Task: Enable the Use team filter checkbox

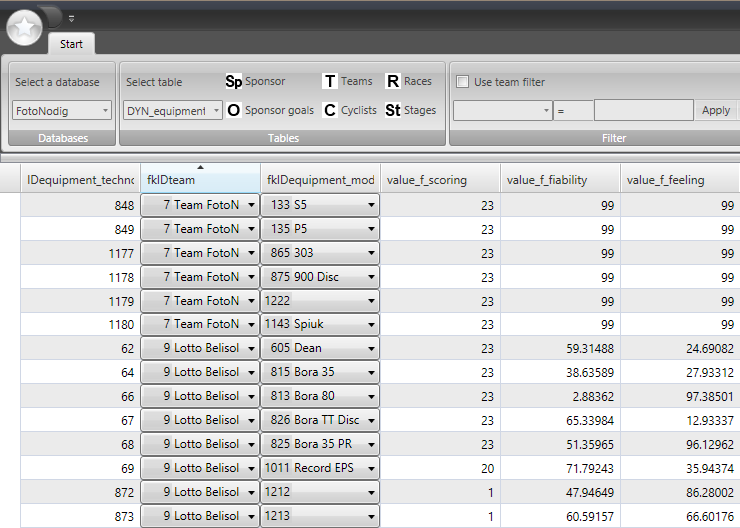Action: (x=463, y=82)
